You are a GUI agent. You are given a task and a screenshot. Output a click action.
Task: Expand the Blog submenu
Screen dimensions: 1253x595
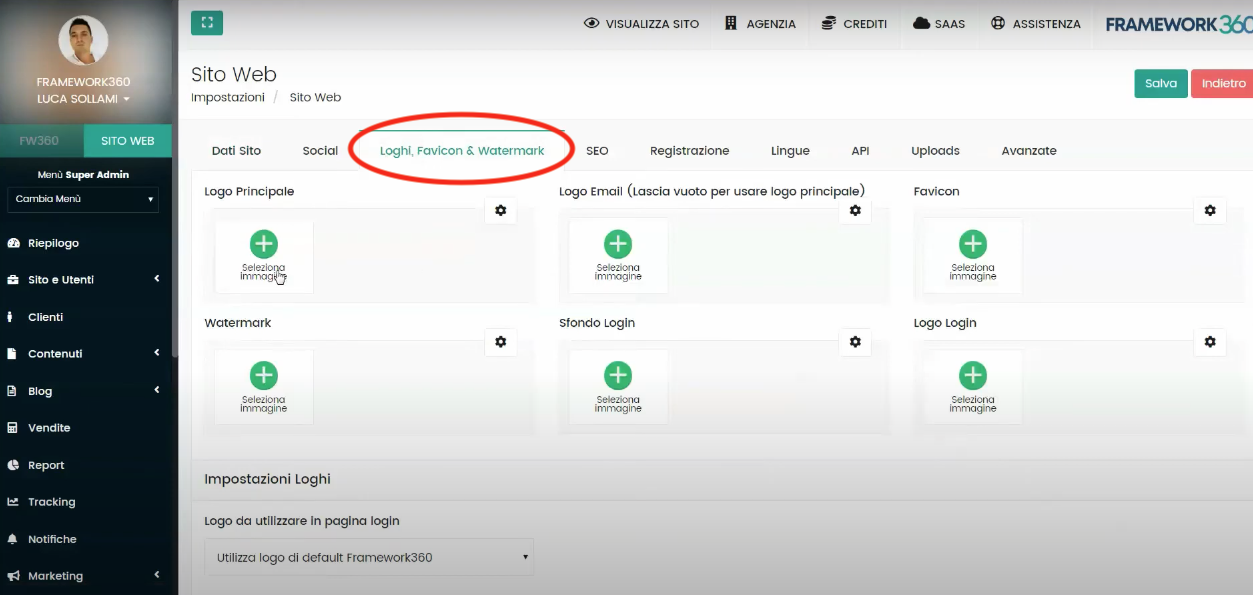[157, 390]
